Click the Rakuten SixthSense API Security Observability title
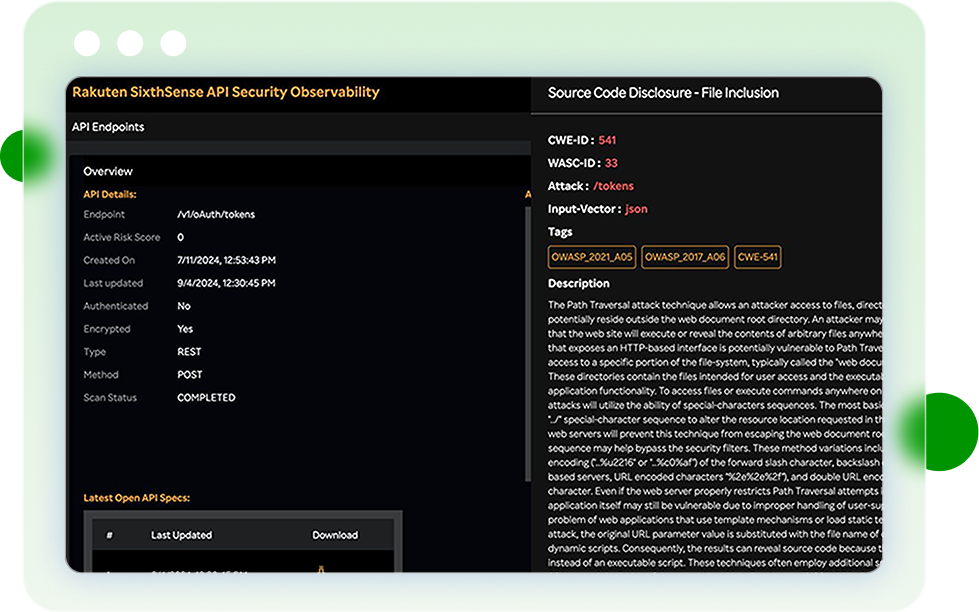979x612 pixels. (x=225, y=92)
